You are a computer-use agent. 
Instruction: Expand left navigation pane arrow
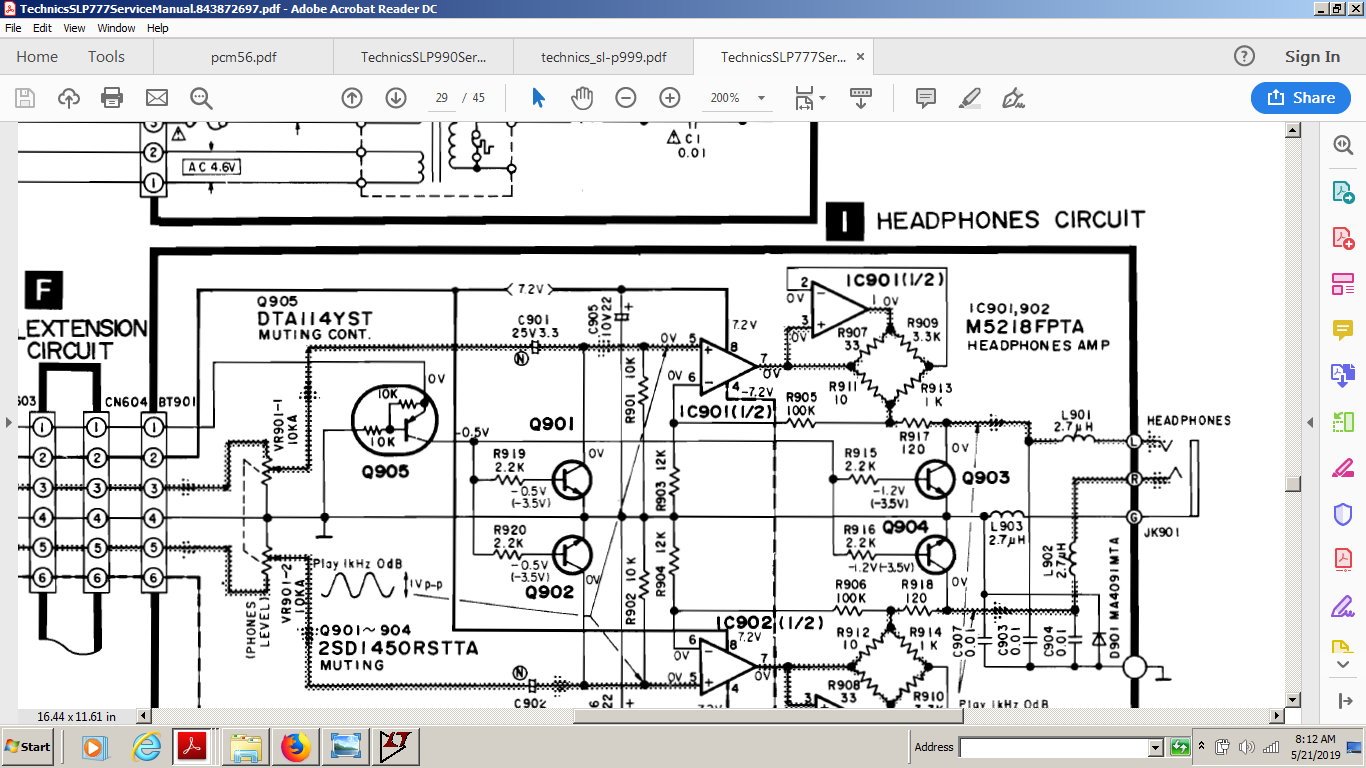coord(9,423)
